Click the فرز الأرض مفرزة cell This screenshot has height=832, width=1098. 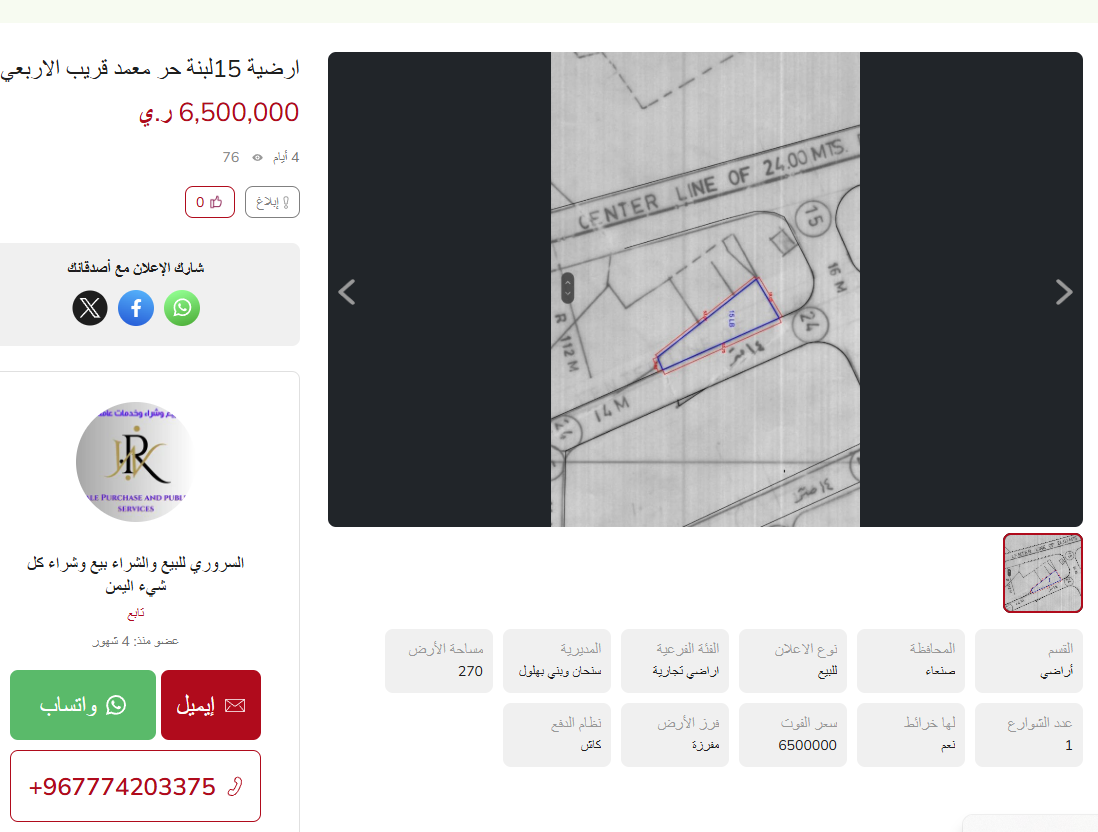click(675, 735)
